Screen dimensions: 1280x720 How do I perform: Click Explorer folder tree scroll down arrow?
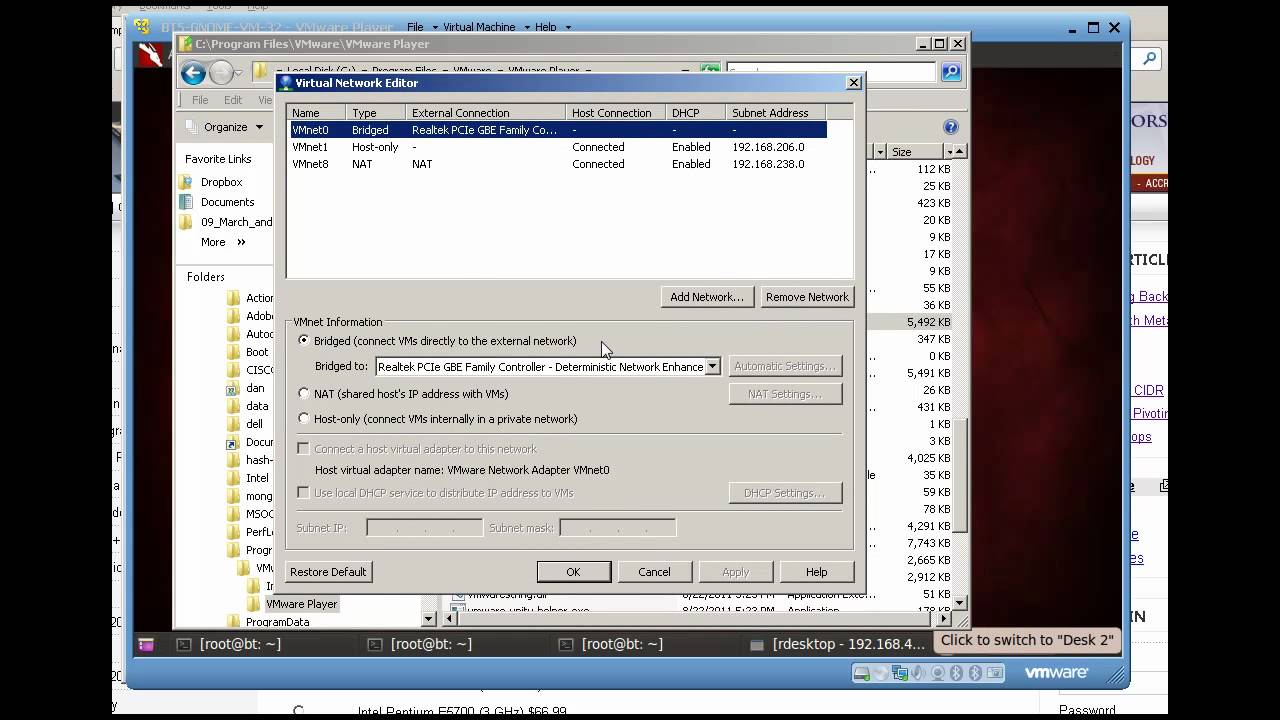[x=429, y=620]
